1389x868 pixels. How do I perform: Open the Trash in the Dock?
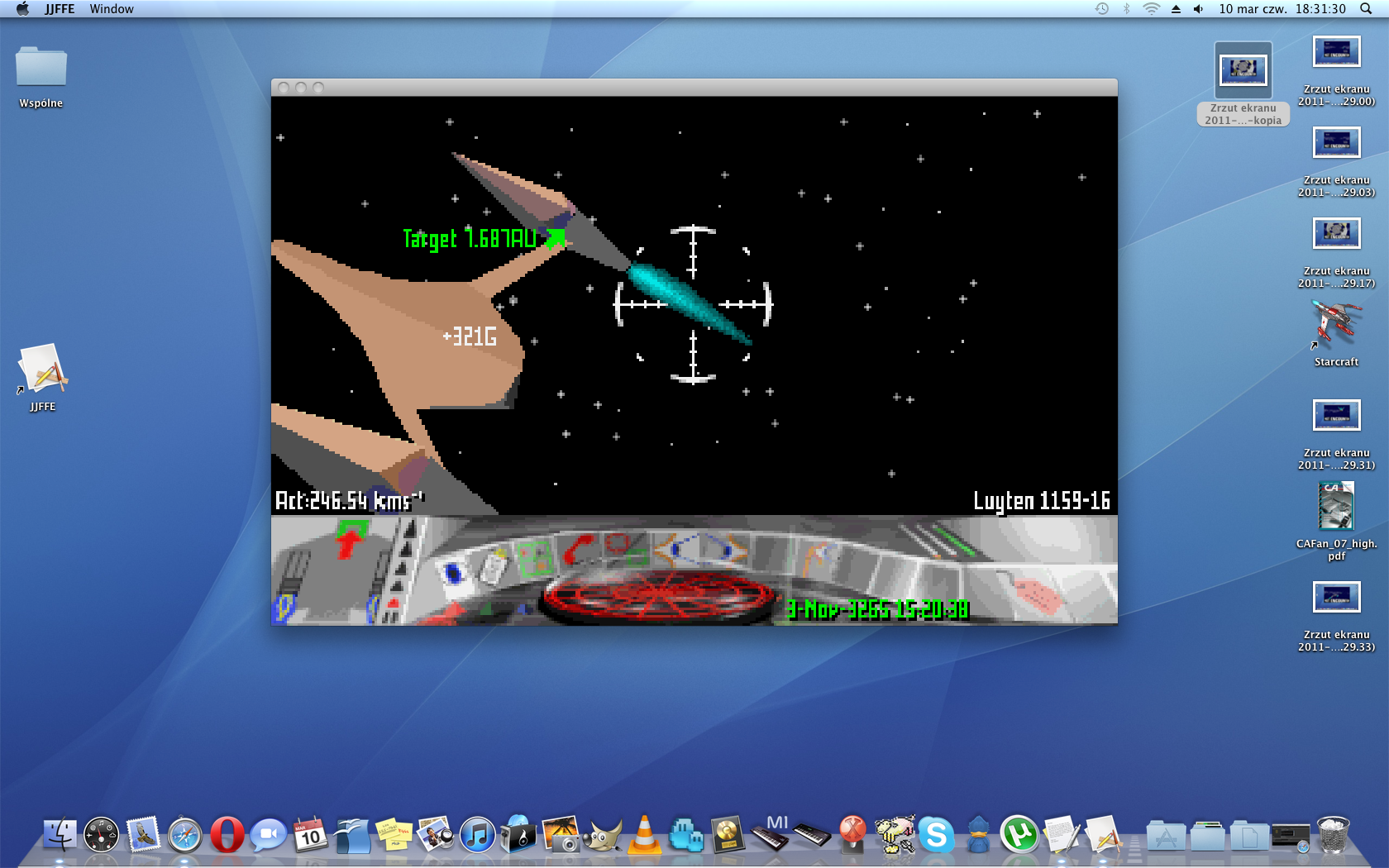click(1333, 834)
